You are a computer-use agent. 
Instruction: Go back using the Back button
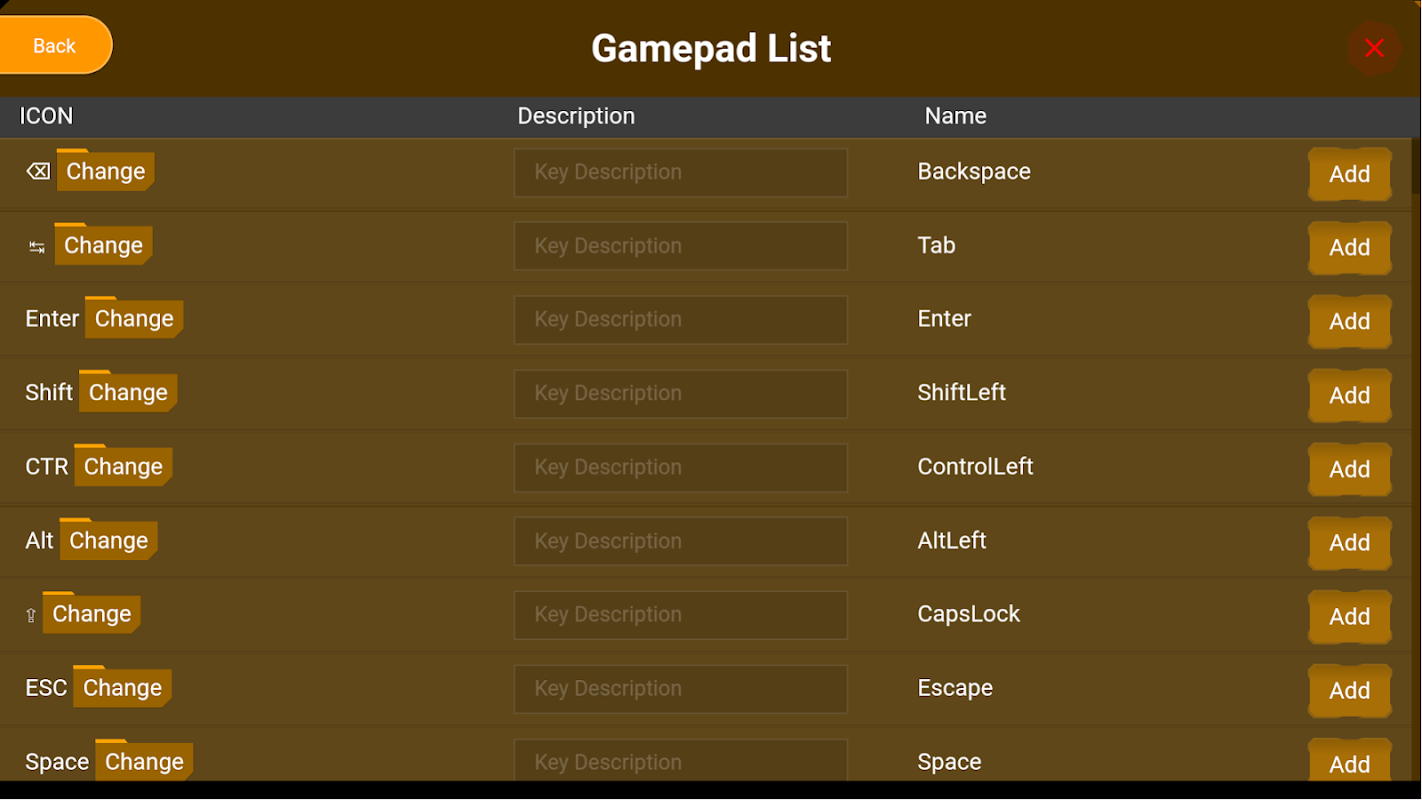tap(55, 46)
